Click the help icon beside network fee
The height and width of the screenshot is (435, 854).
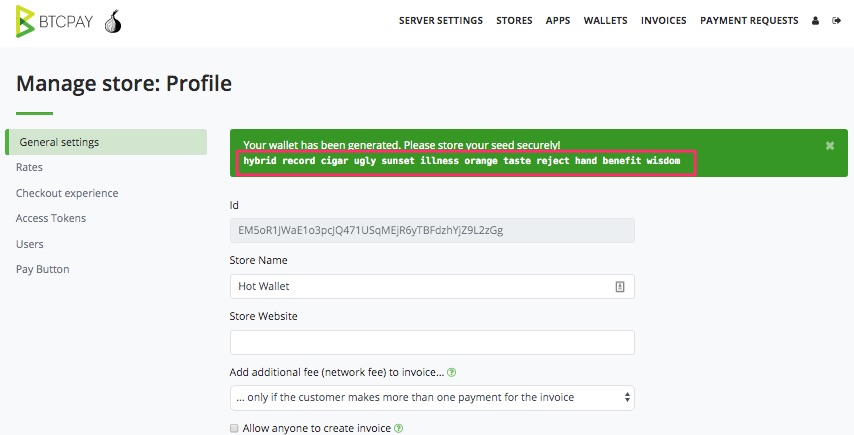[452, 372]
